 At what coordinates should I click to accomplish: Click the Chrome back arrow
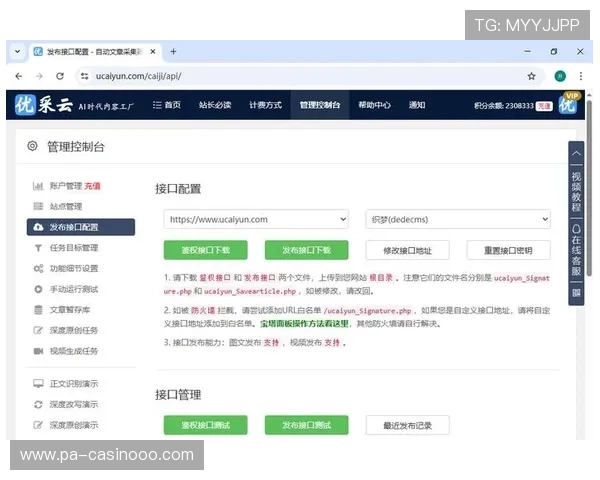[x=18, y=76]
